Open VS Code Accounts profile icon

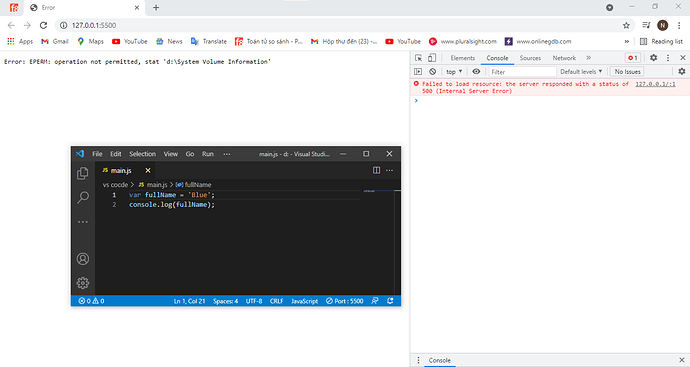tap(83, 259)
